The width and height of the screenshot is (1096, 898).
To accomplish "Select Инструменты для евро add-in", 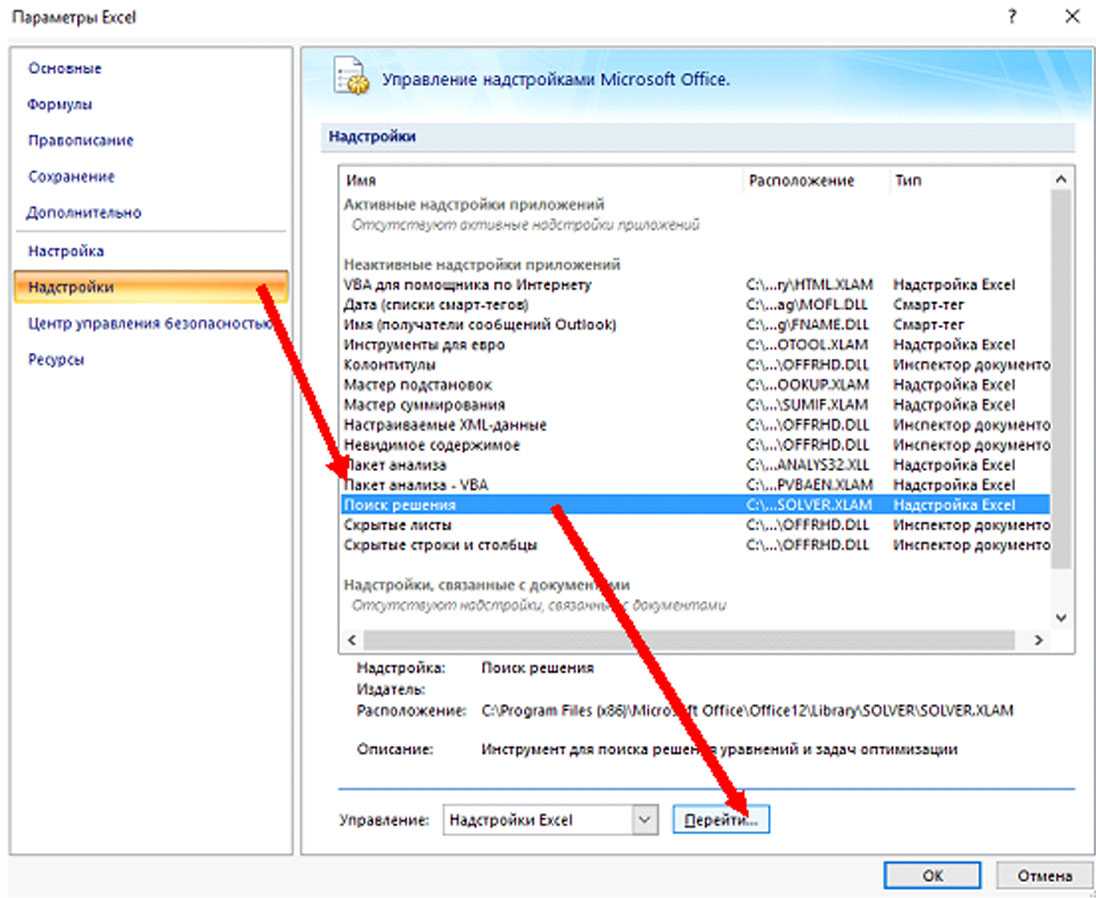I will pos(695,345).
